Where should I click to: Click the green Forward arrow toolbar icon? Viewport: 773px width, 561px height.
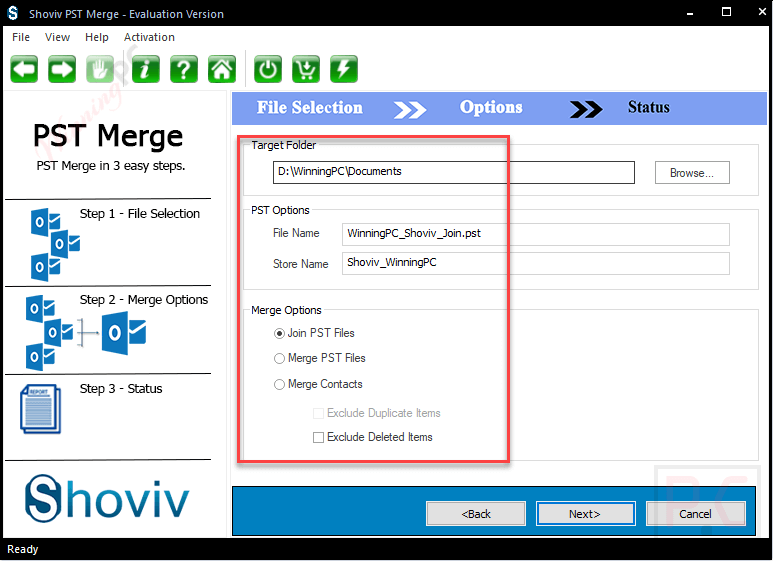pos(62,69)
